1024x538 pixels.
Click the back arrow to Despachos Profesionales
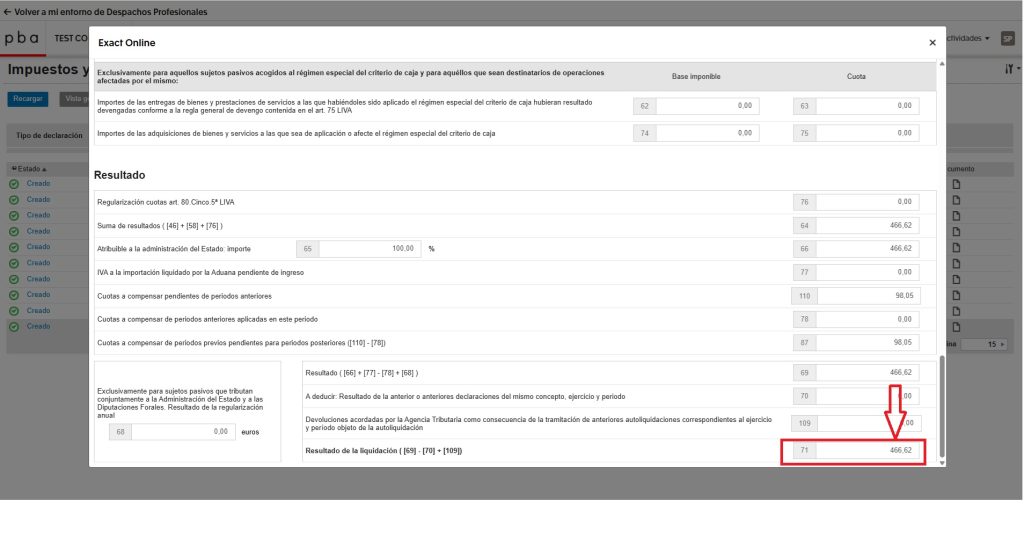(8, 12)
